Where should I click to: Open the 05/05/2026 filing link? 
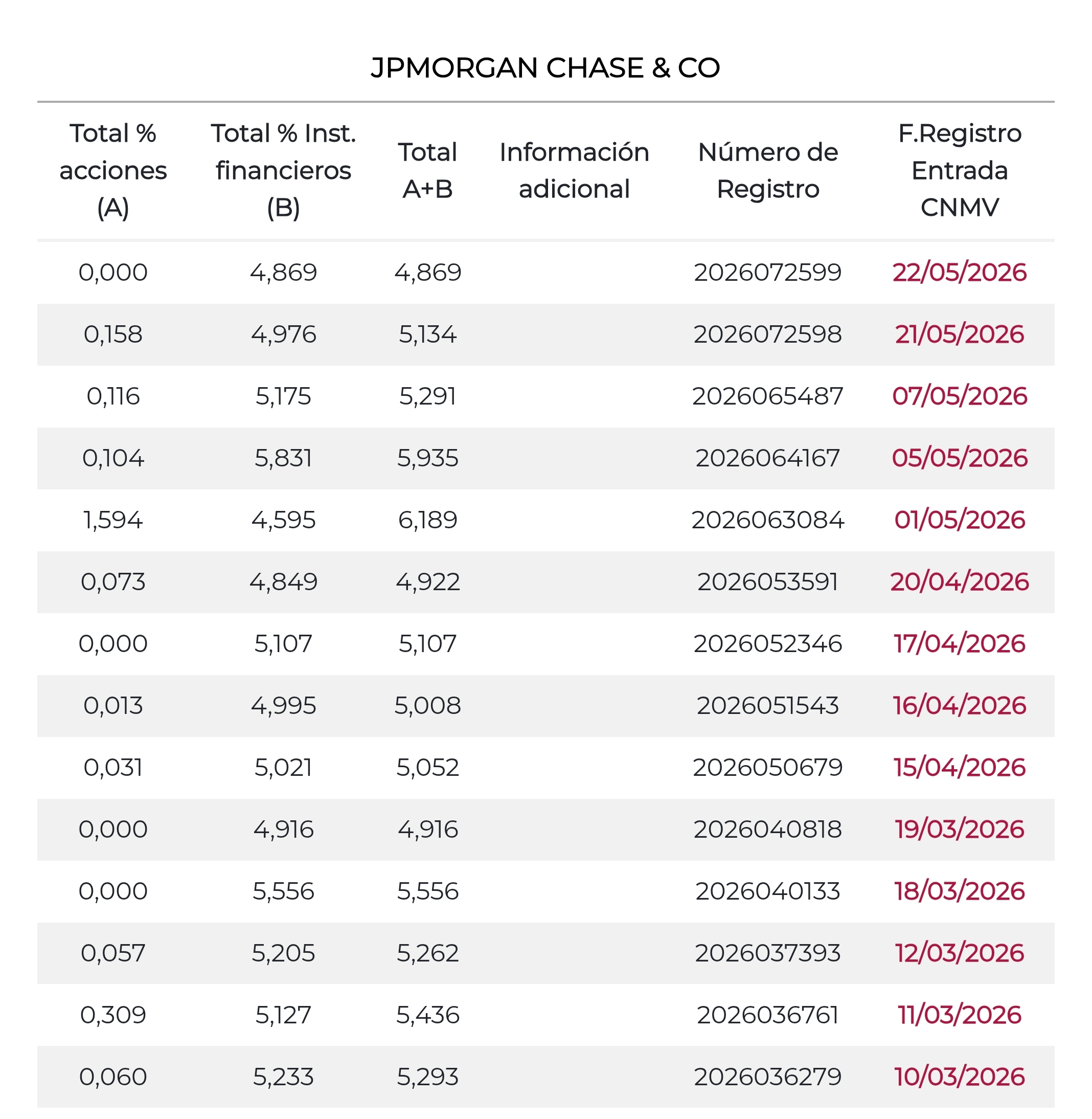(960, 458)
